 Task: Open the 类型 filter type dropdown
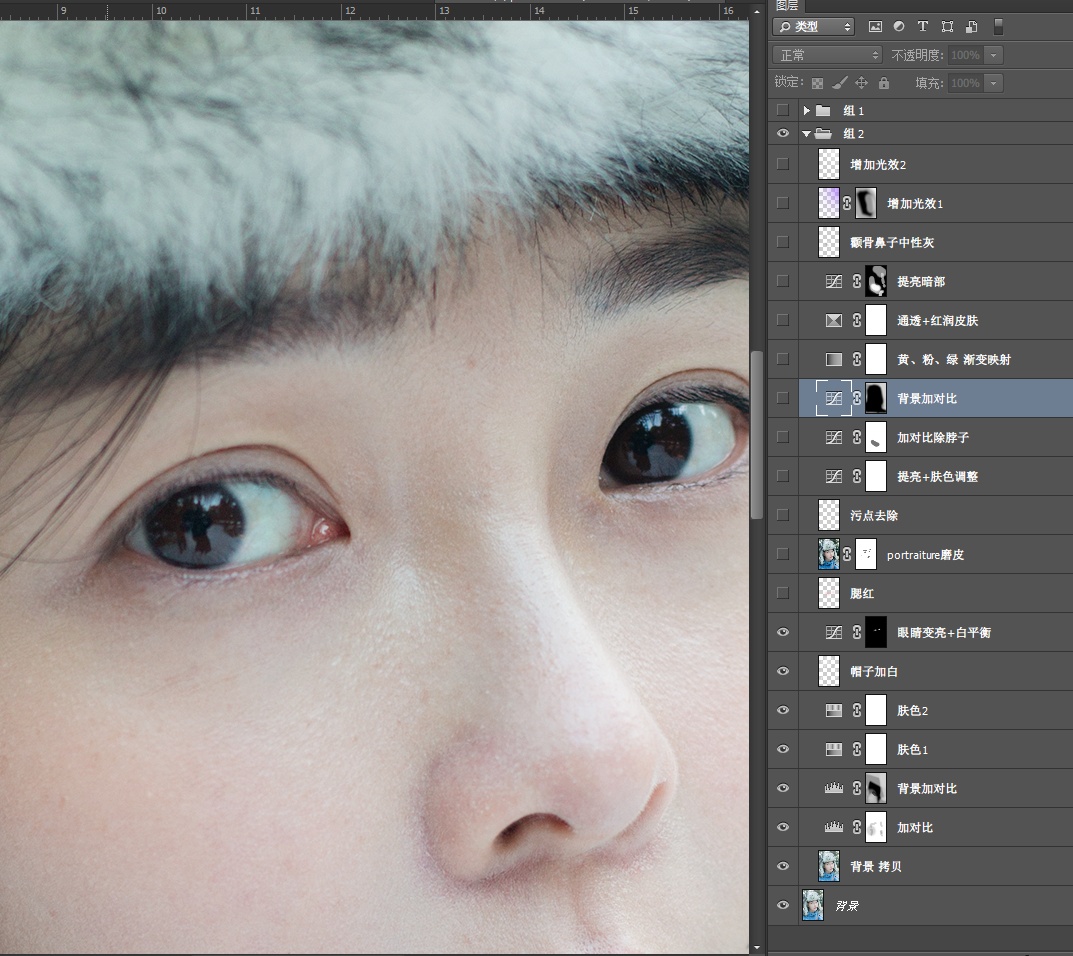tap(814, 27)
